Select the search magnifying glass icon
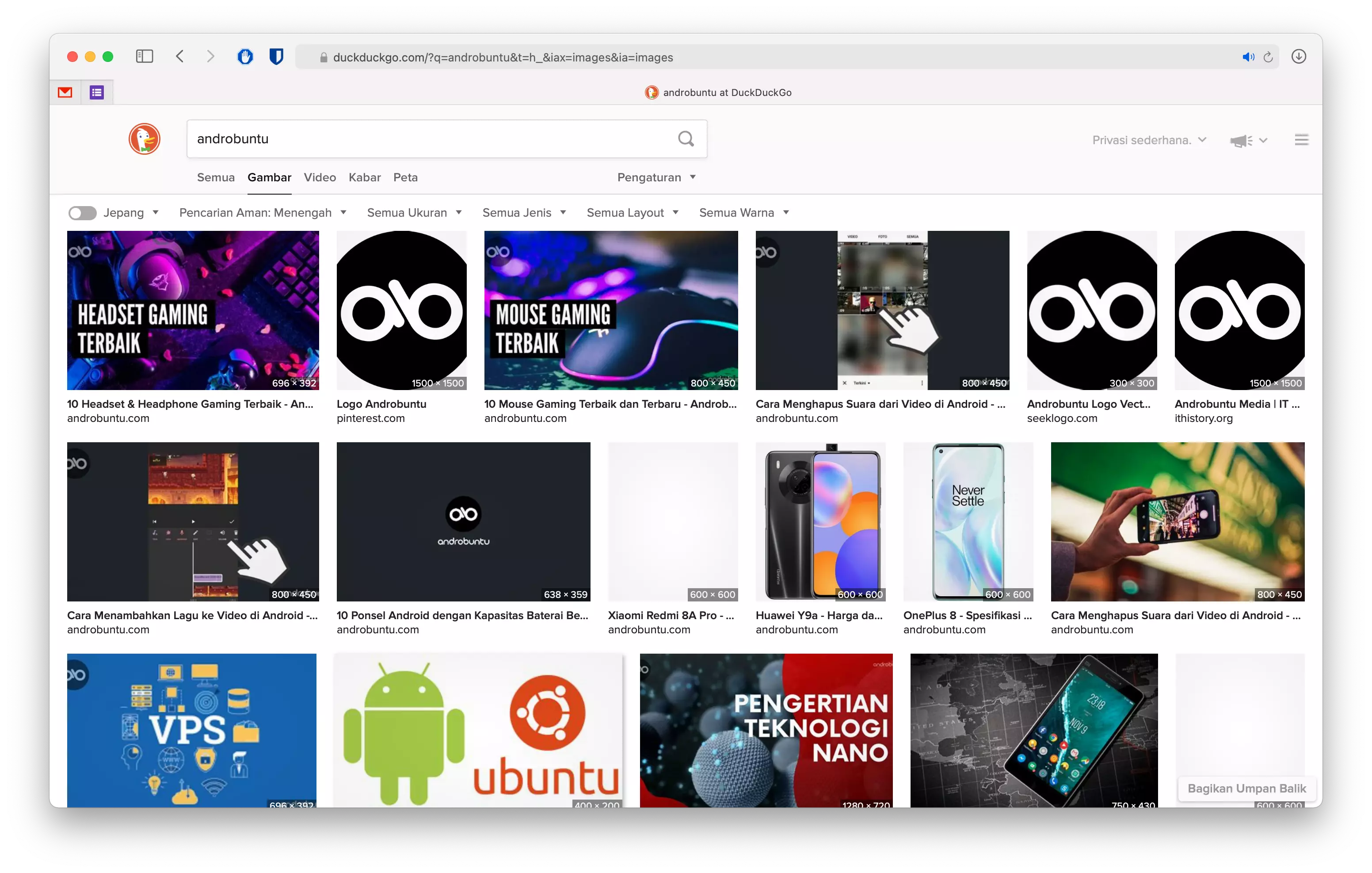 point(686,138)
